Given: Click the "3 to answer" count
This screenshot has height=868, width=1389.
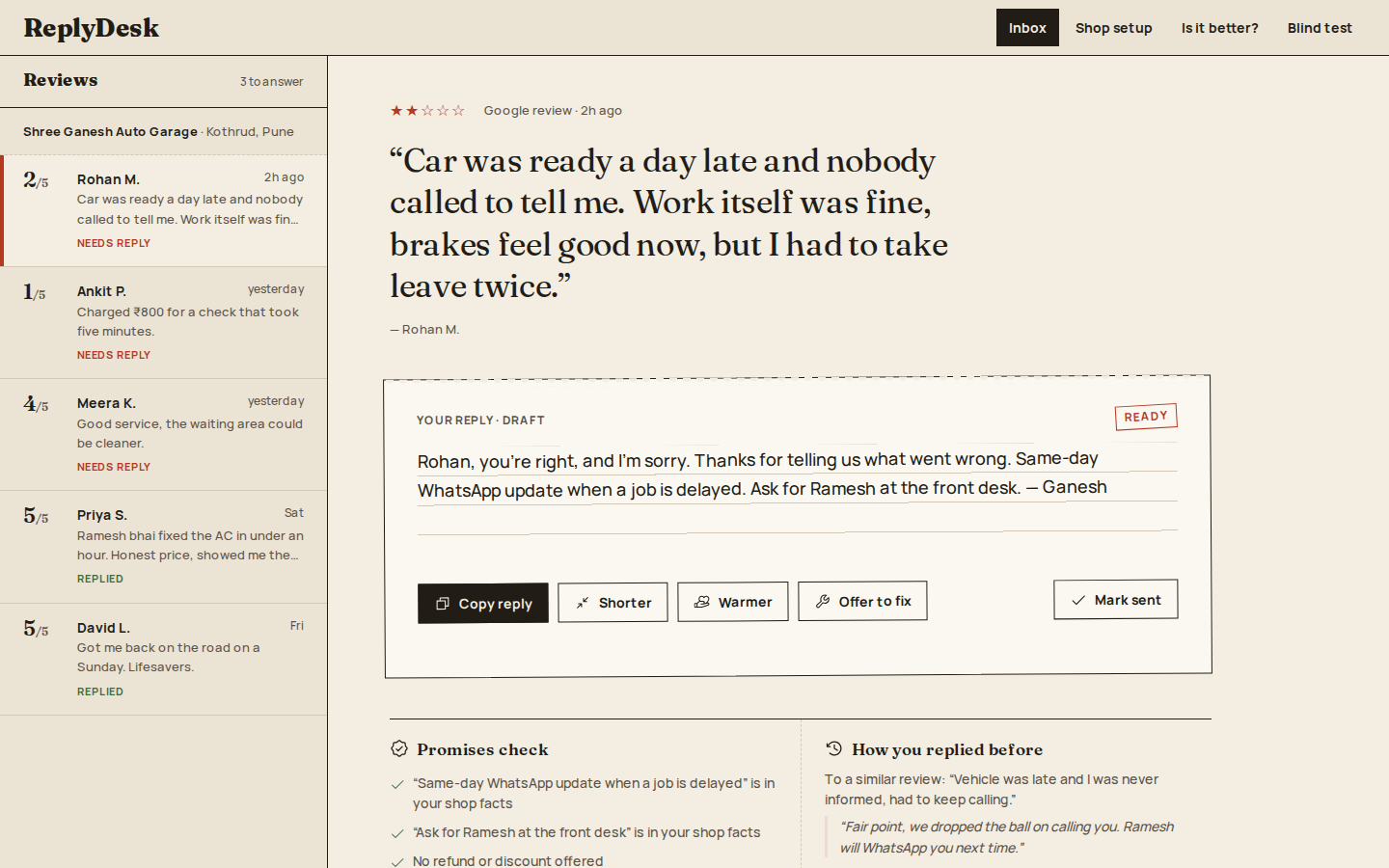Looking at the screenshot, I should point(272,82).
